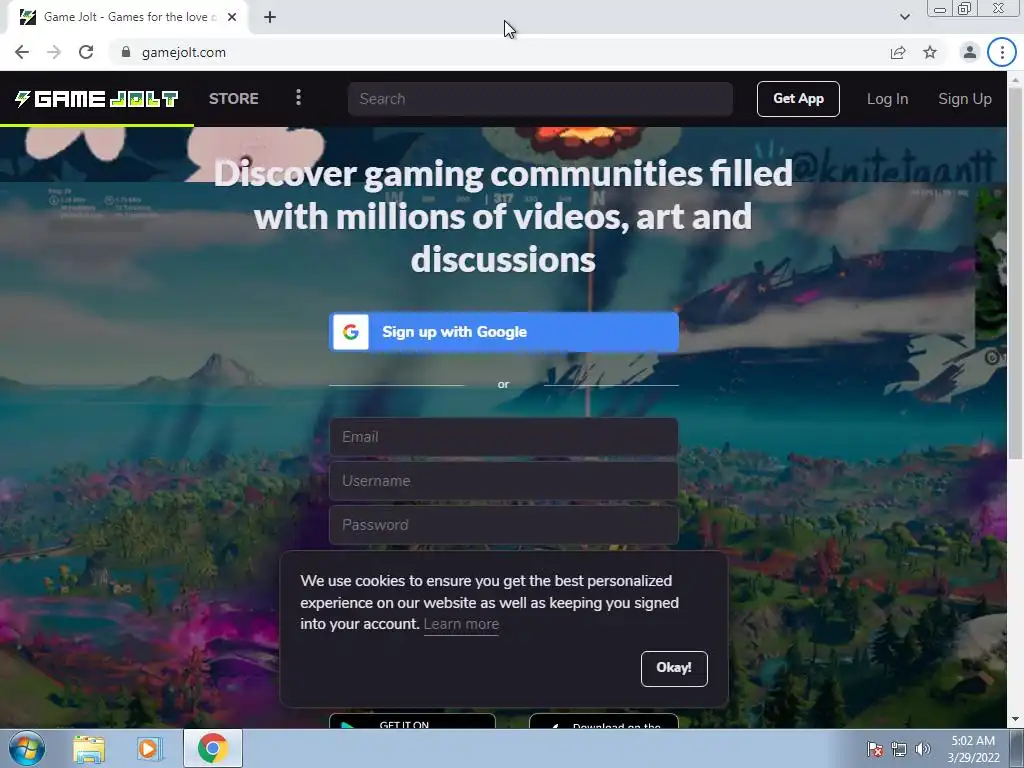Click the Chrome taskbar icon
Viewport: 1024px width, 768px height.
click(213, 748)
